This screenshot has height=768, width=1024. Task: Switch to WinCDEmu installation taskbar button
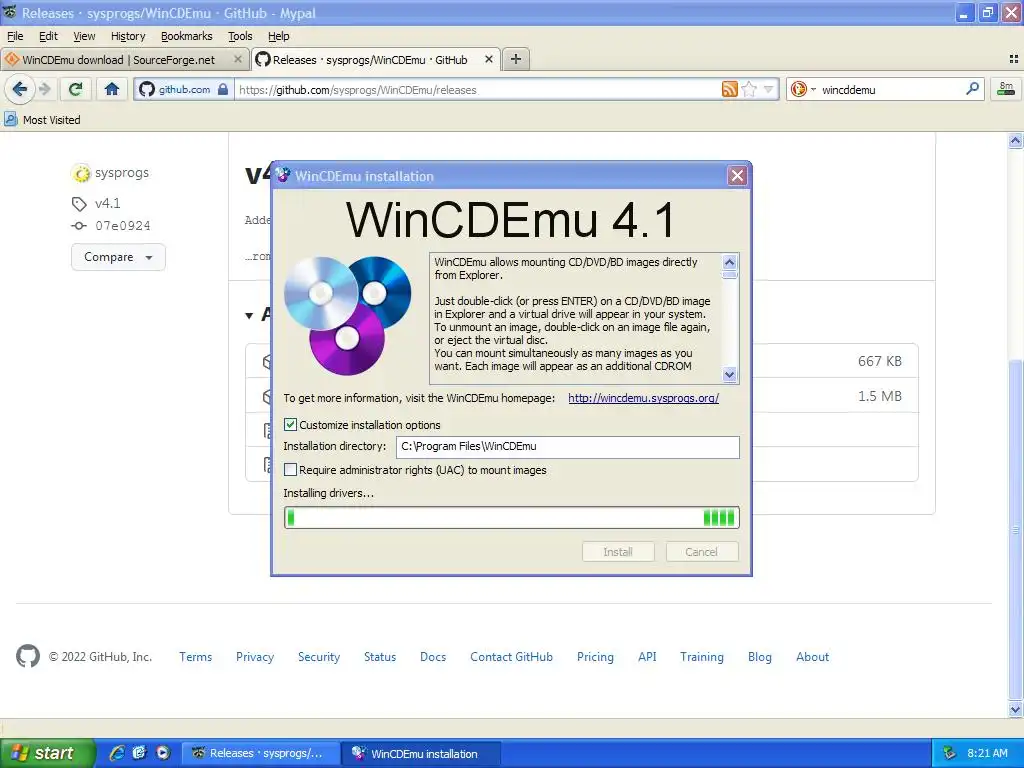(422, 754)
